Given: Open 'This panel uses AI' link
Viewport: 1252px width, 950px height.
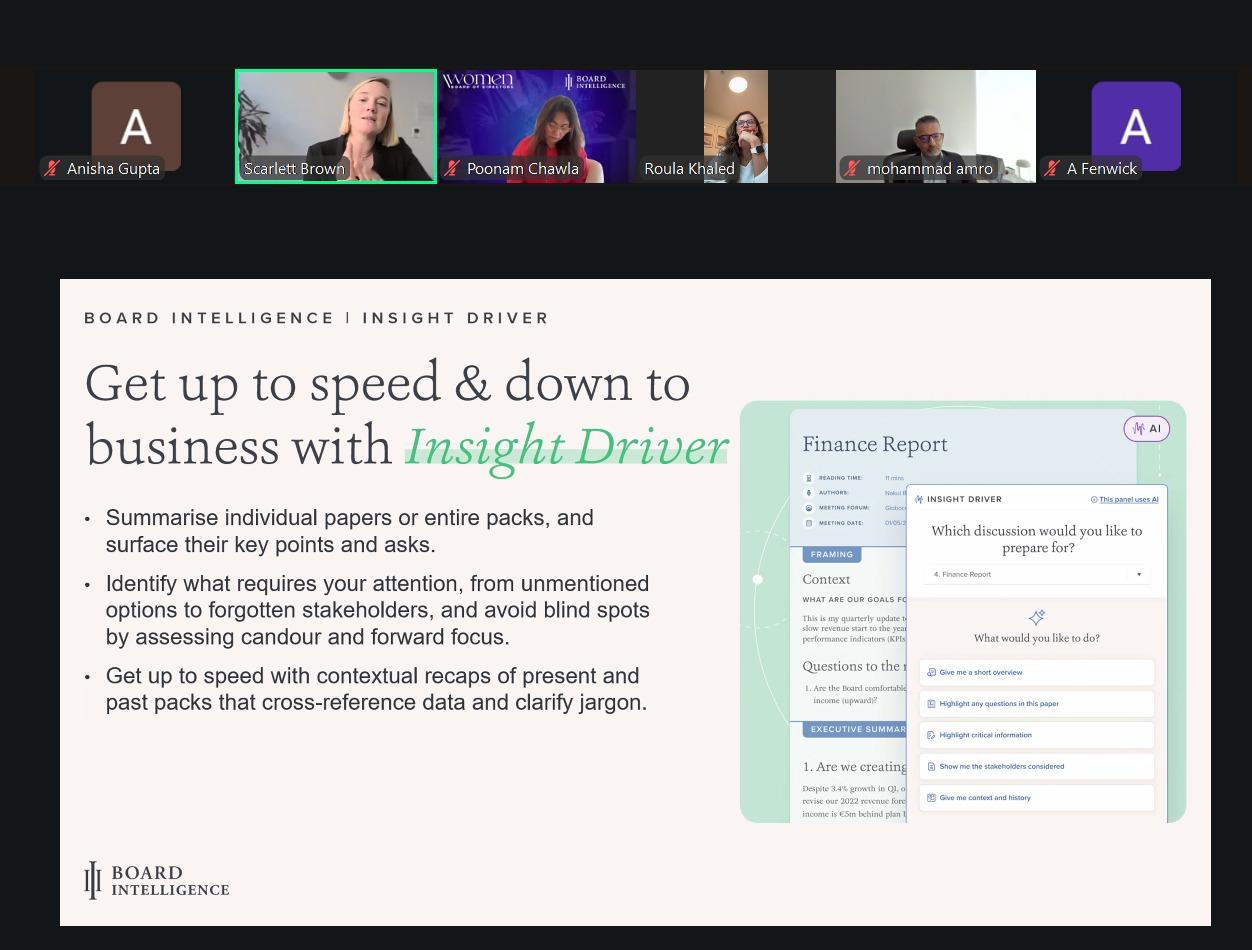Looking at the screenshot, I should tap(1128, 499).
